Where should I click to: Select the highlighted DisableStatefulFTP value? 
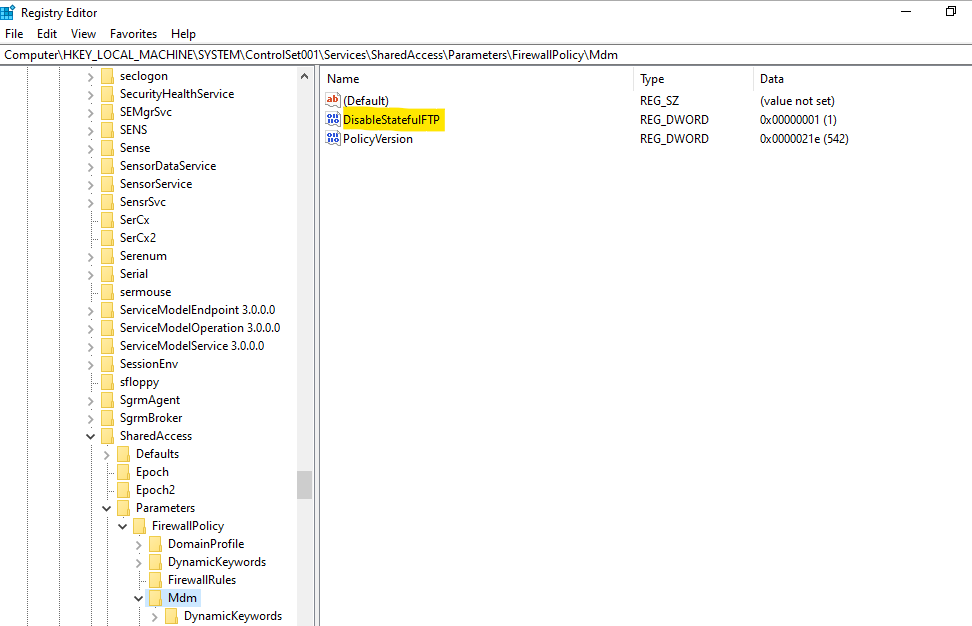pyautogui.click(x=389, y=119)
